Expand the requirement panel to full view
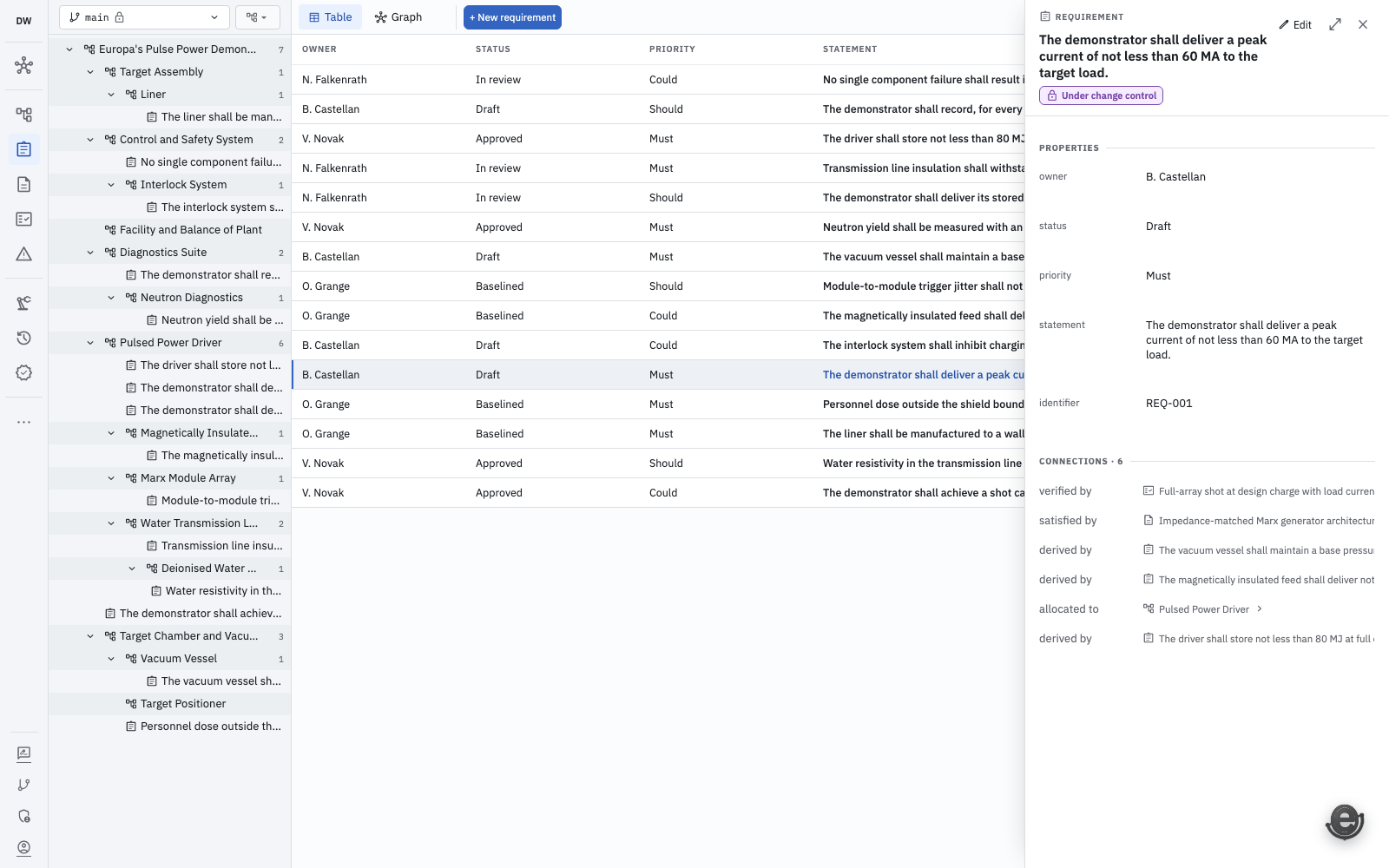This screenshot has height=868, width=1389. pos(1335,24)
